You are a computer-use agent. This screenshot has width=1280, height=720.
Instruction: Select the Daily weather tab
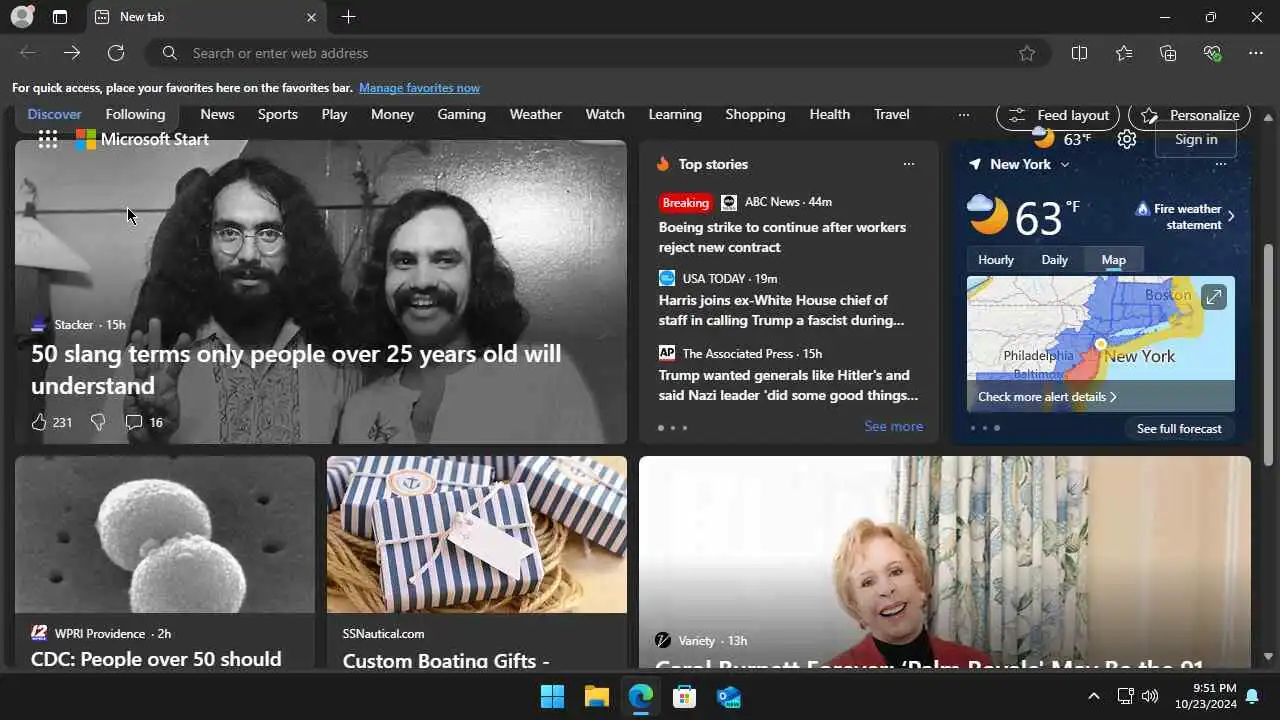click(x=1055, y=259)
